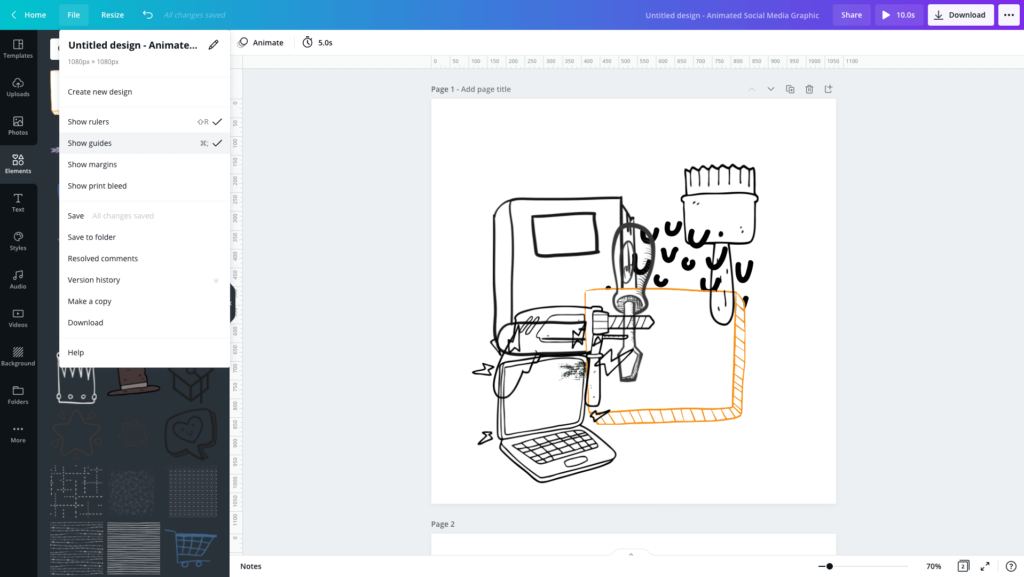Select Make a copy from File menu
The width and height of the screenshot is (1024, 577).
pos(90,301)
